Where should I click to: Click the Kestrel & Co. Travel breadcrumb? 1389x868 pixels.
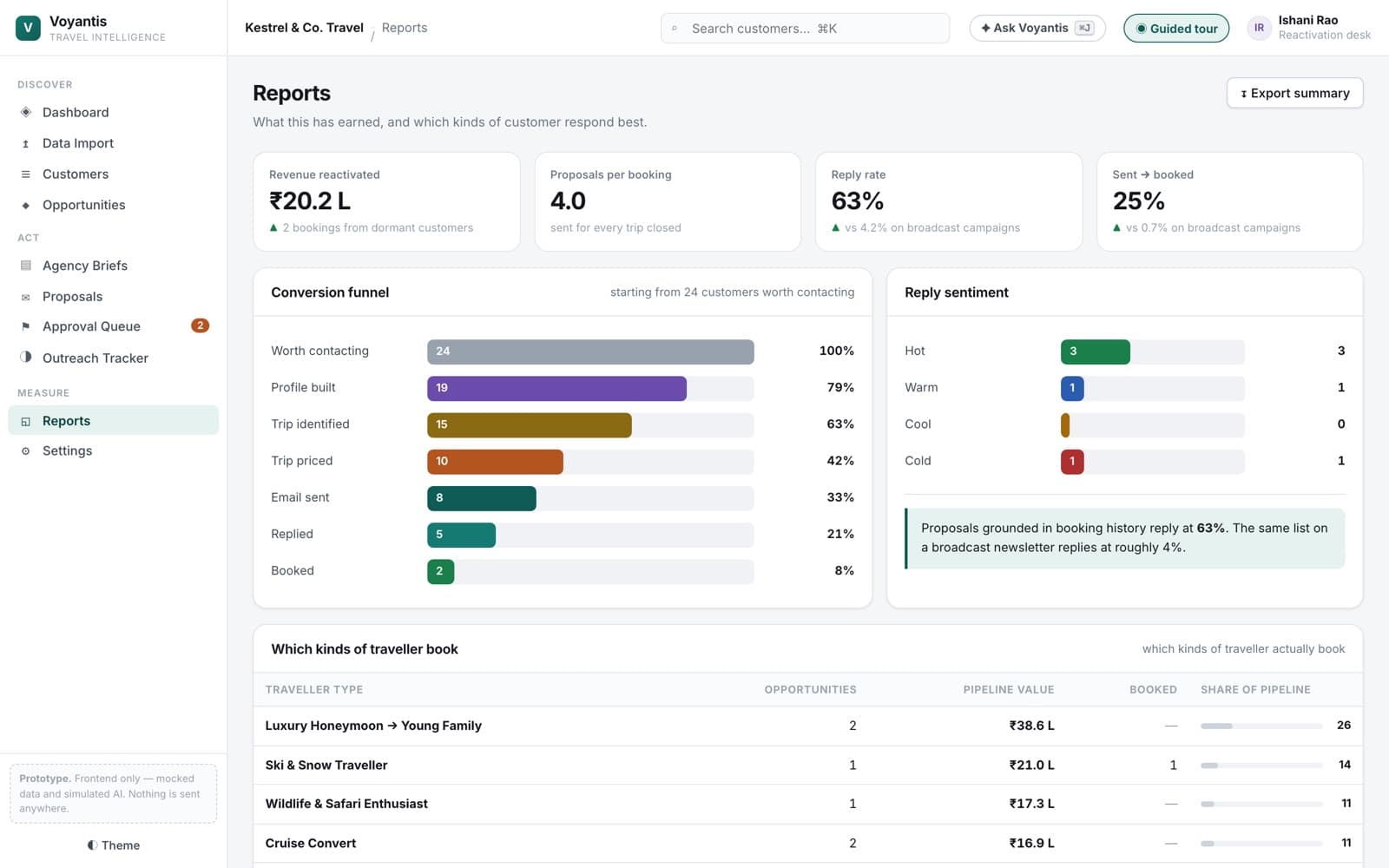pos(304,28)
